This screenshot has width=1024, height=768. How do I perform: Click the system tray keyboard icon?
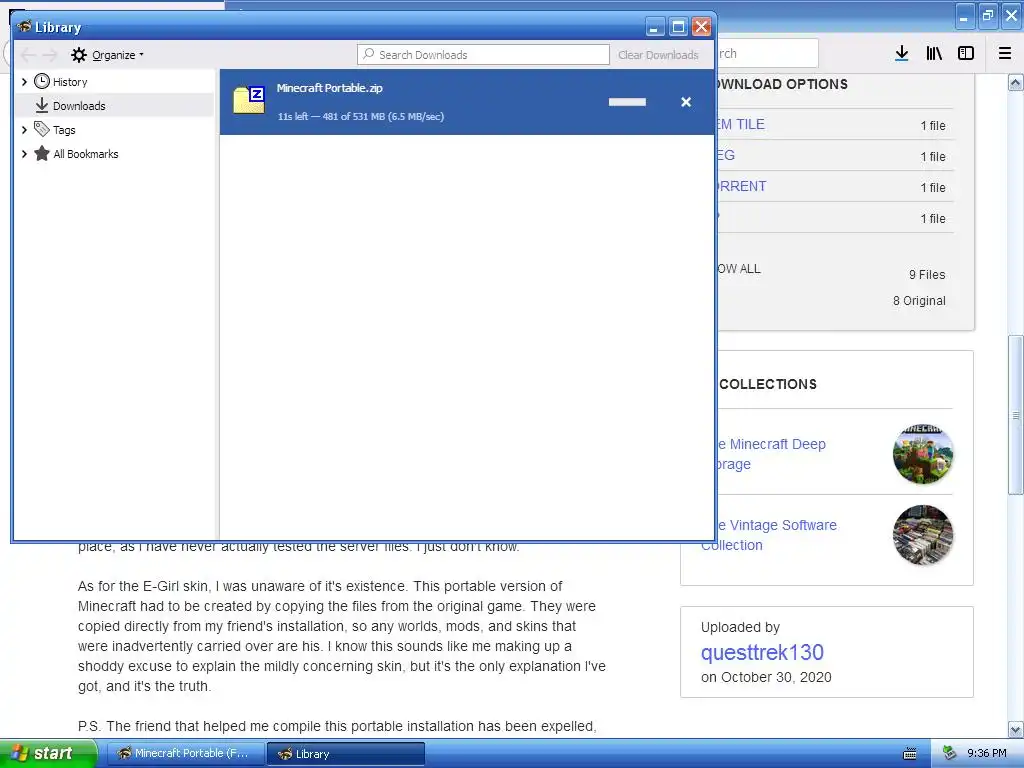pyautogui.click(x=910, y=754)
